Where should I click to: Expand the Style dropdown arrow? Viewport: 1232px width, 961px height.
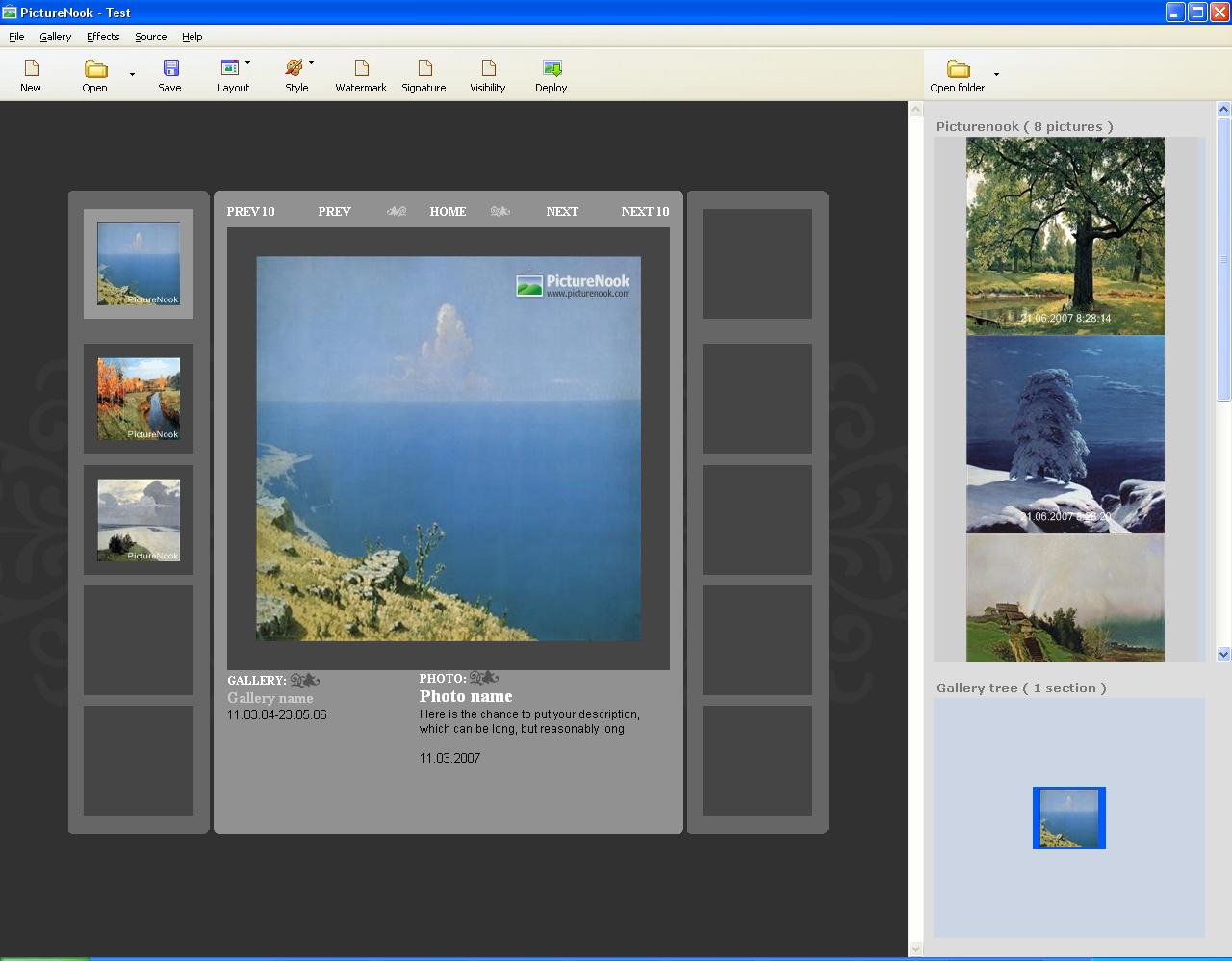(311, 63)
